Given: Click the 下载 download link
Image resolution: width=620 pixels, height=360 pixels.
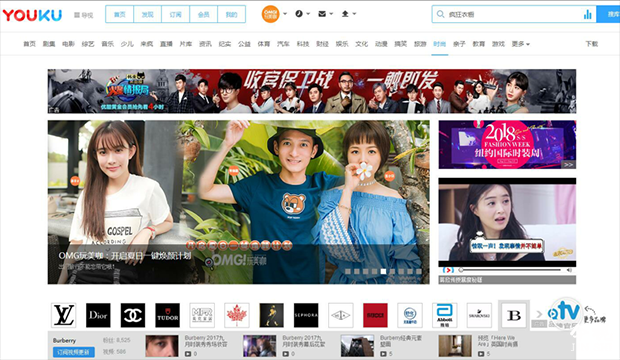Looking at the screenshot, I should 592,44.
